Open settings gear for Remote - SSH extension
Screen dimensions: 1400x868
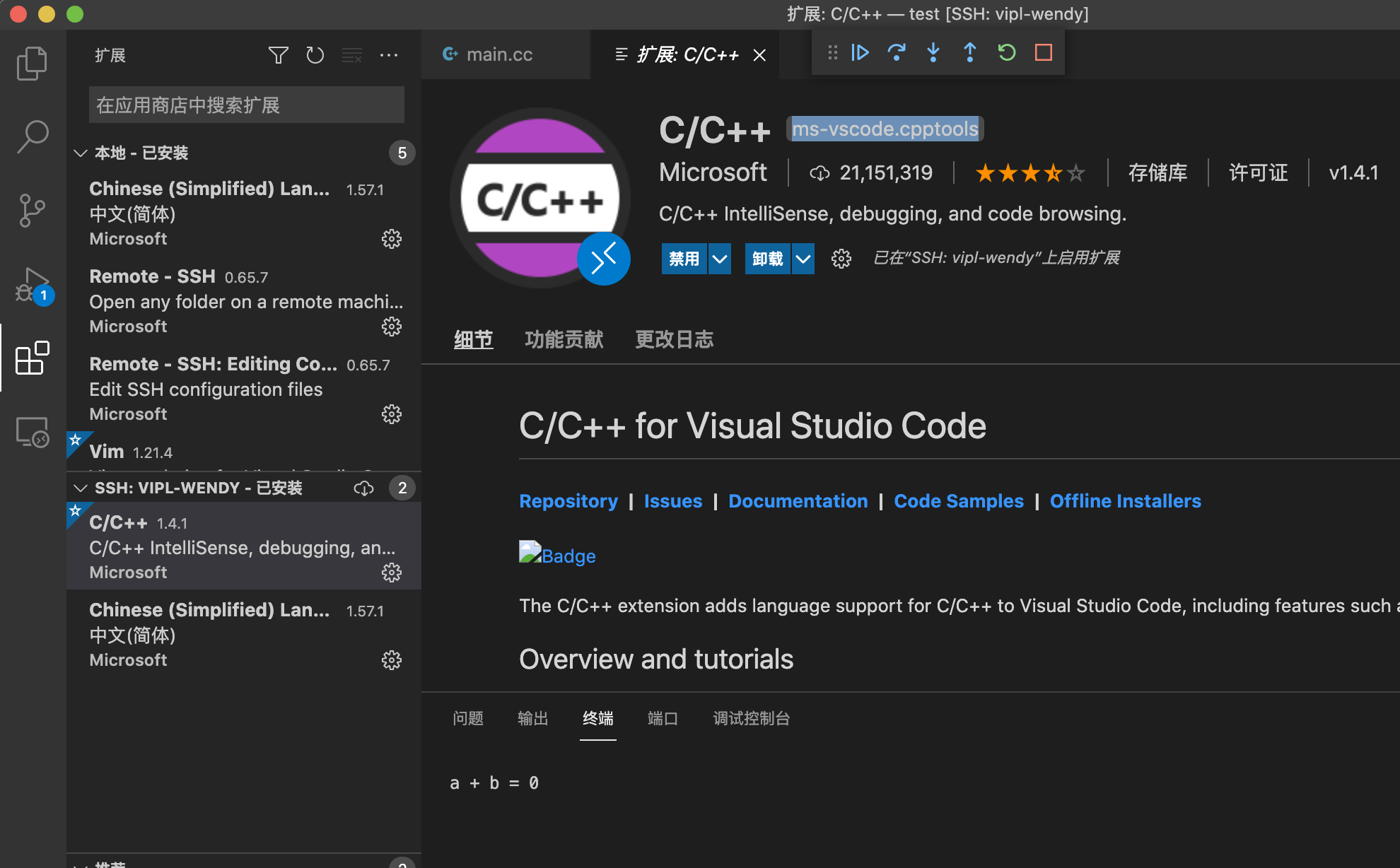point(392,327)
